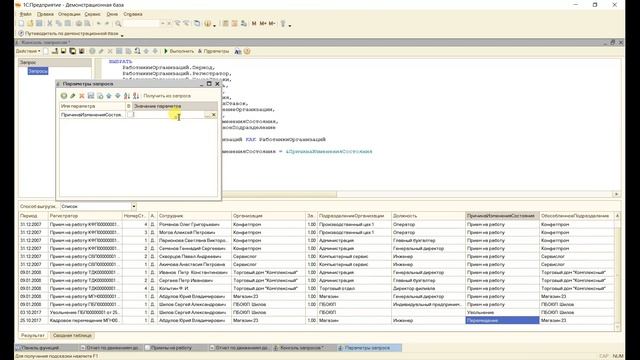Open the Окна menu
The height and width of the screenshot is (360, 640).
pyautogui.click(x=112, y=14)
